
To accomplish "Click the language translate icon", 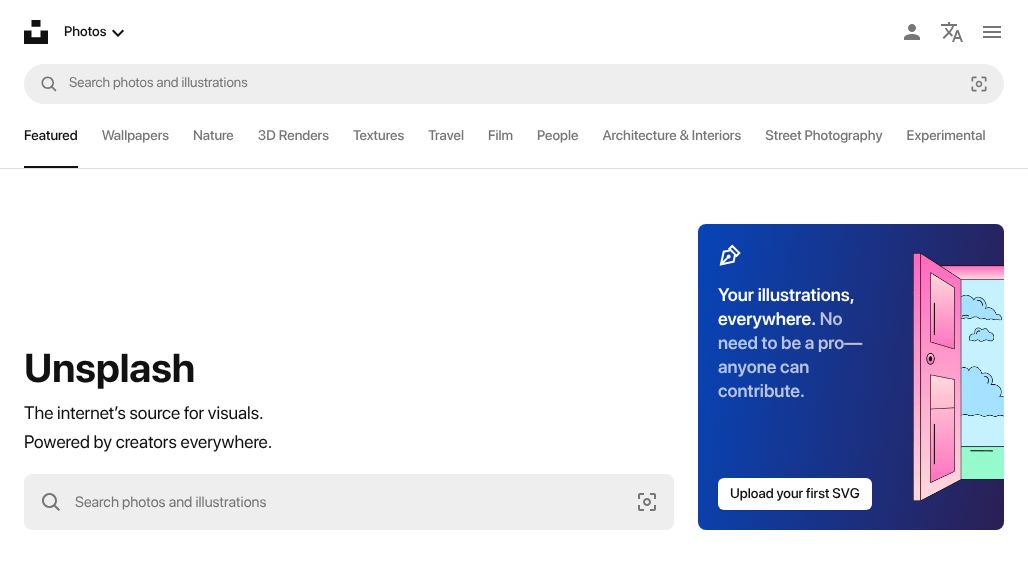I will click(x=951, y=32).
